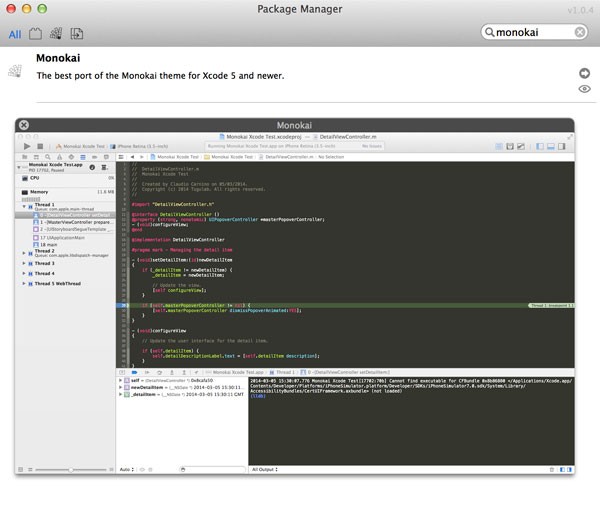
Task: Open Monokai Xcode Test scheme selector
Action: pos(80,146)
